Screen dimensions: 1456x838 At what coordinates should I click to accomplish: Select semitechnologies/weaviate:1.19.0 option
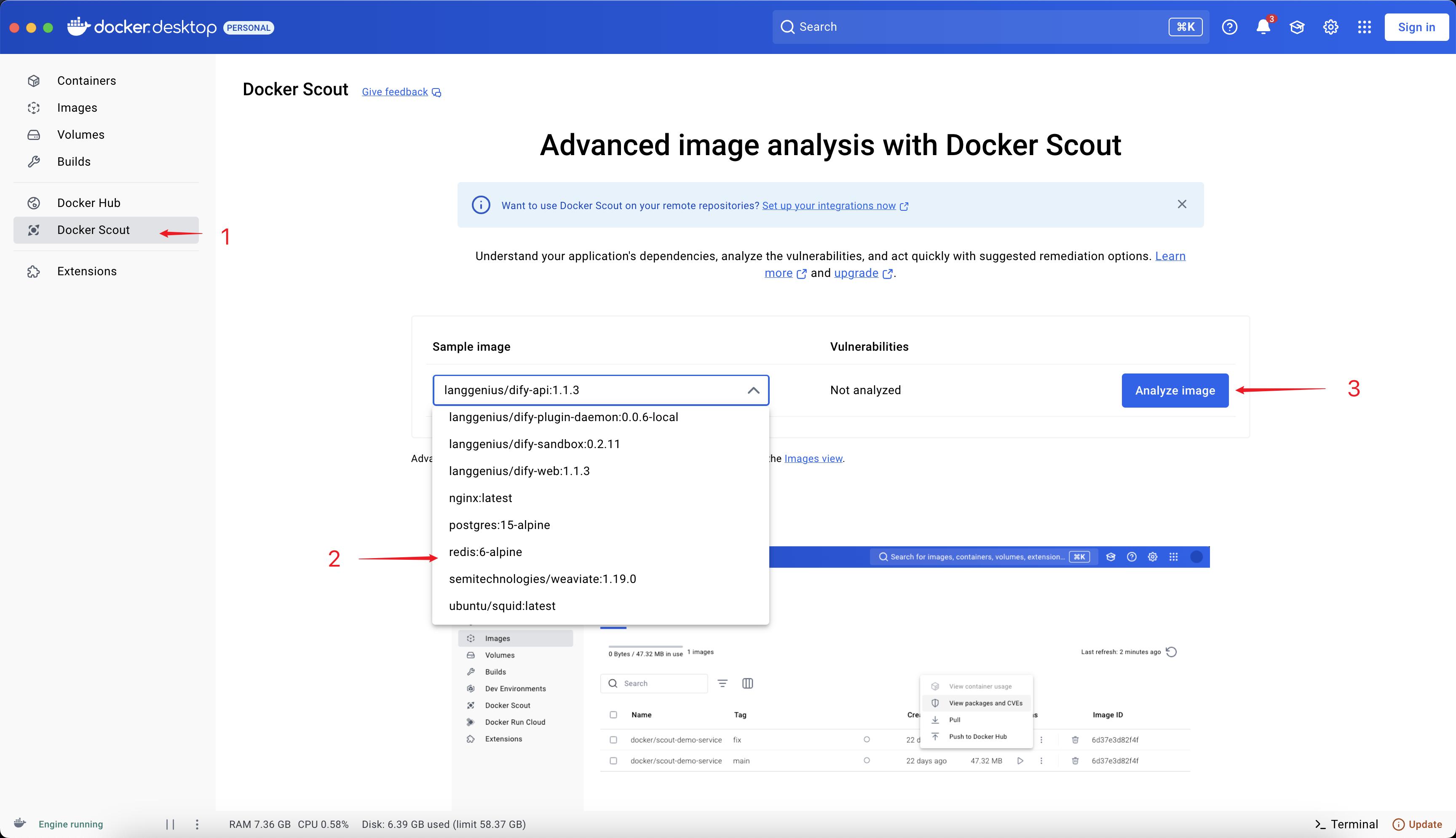pyautogui.click(x=601, y=580)
